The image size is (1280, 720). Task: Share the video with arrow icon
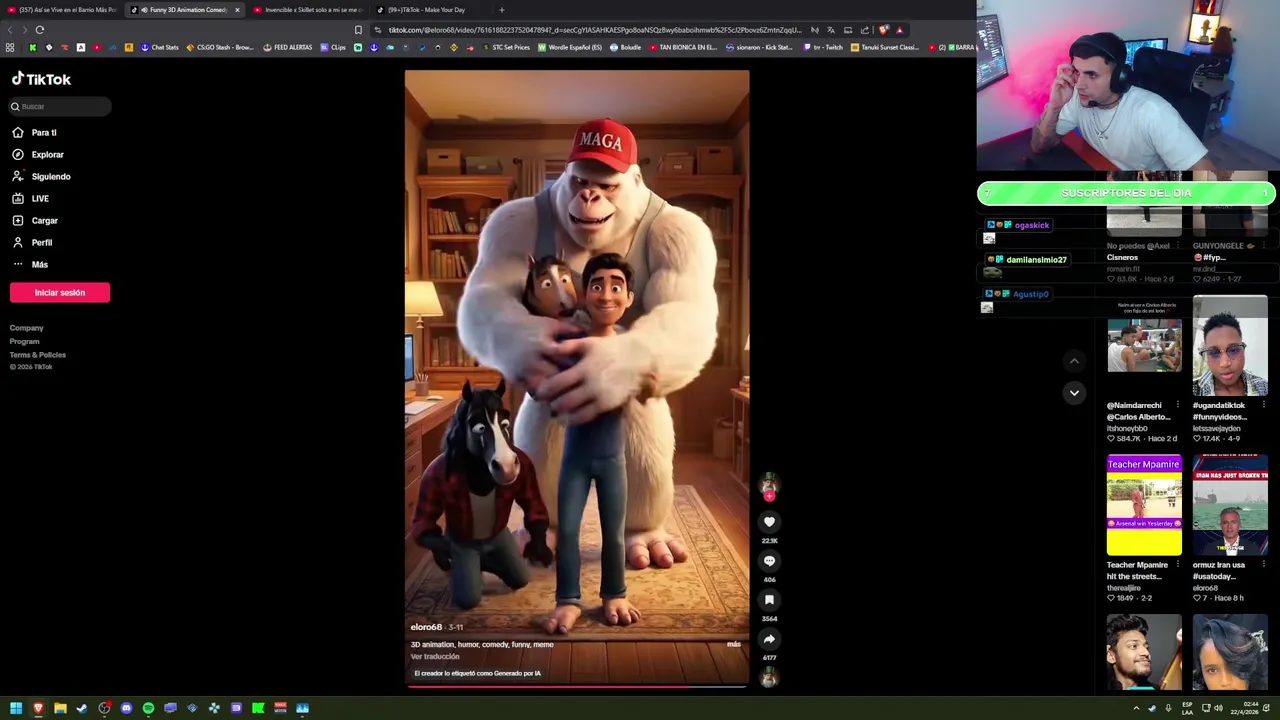click(769, 638)
